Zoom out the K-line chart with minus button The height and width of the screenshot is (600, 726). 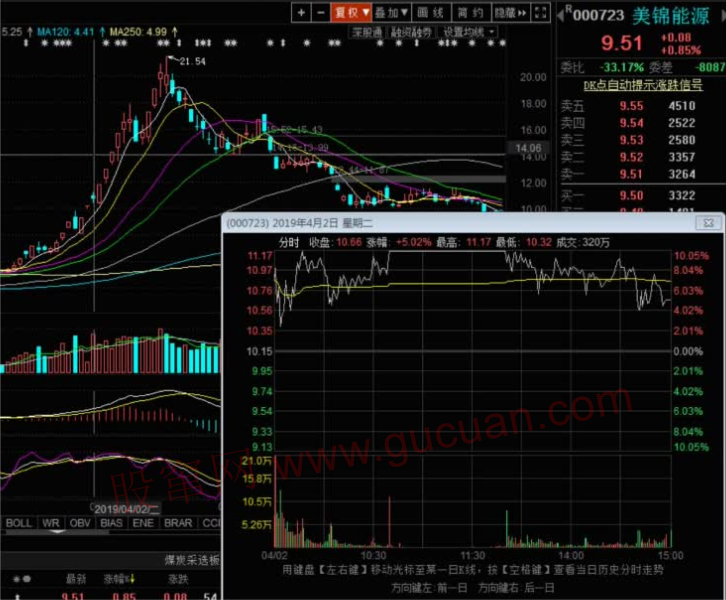(321, 12)
